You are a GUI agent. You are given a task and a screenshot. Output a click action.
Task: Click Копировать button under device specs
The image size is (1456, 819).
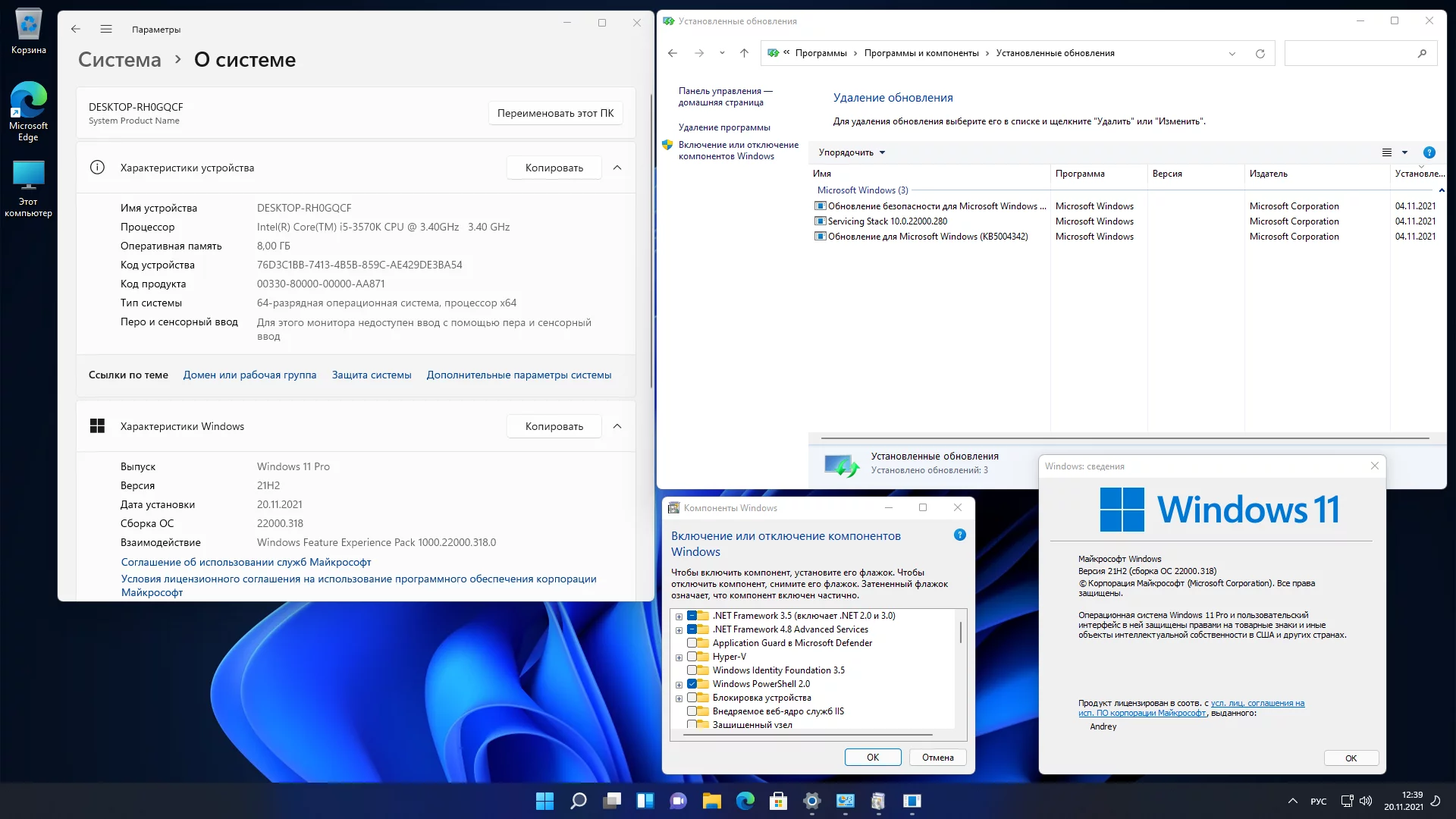(554, 167)
